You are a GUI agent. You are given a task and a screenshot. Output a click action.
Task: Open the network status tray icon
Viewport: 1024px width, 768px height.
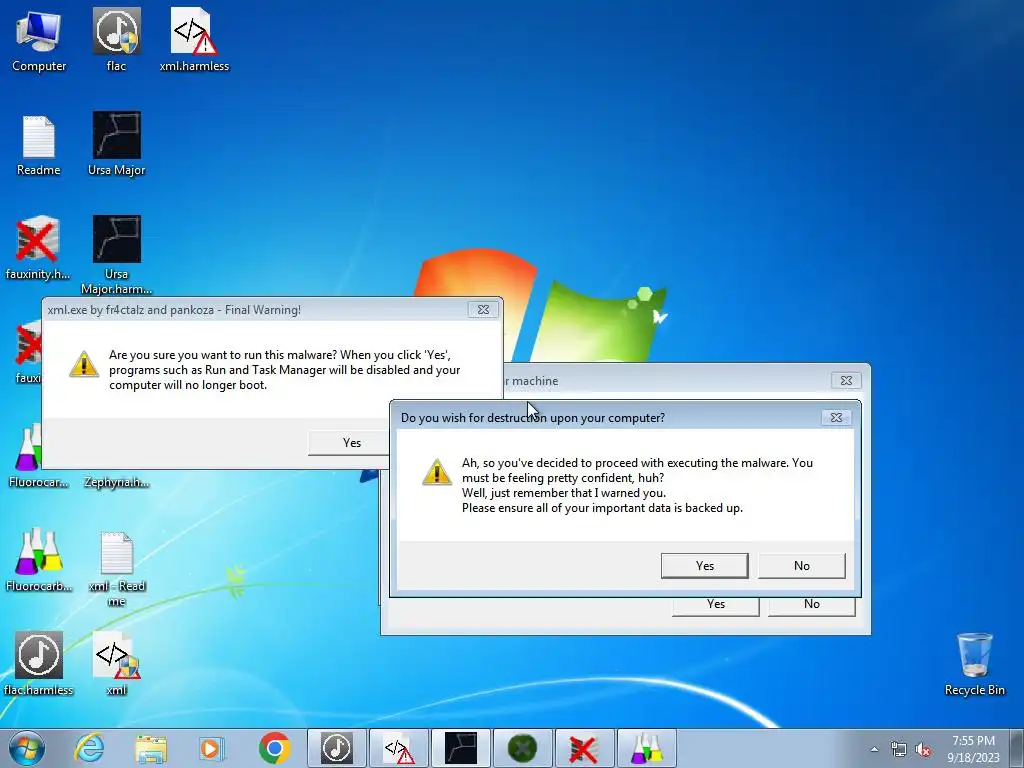[x=899, y=749]
